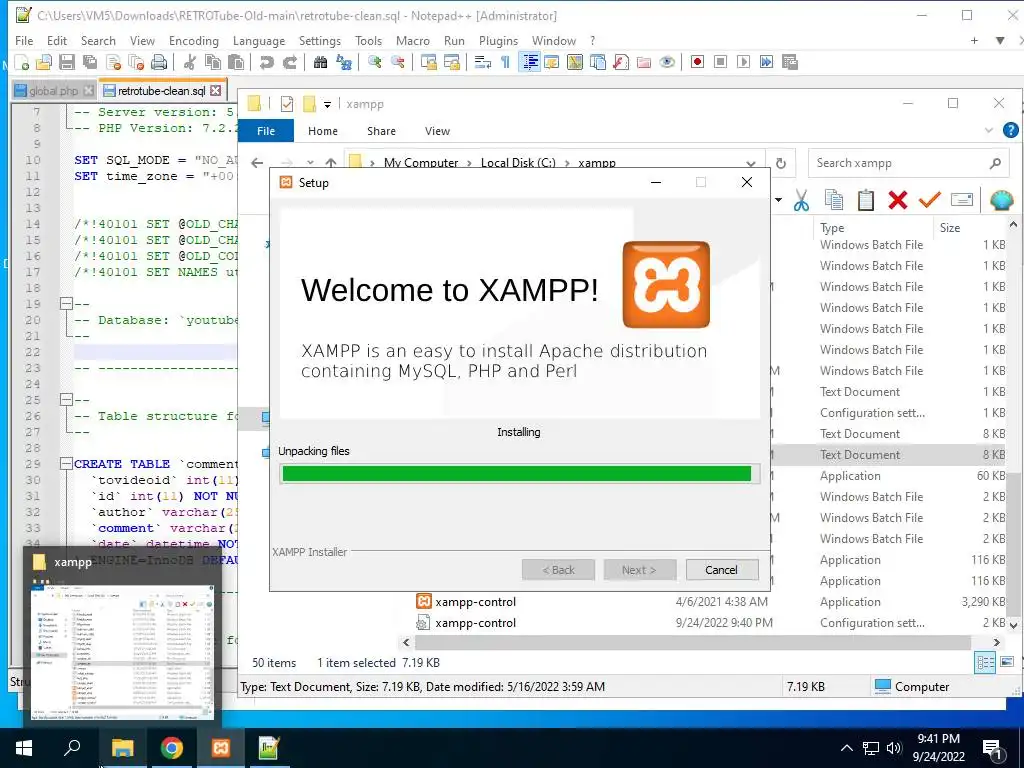This screenshot has width=1024, height=768.
Task: Click Local Disk (C:) in address breadcrumb
Action: tap(518, 163)
